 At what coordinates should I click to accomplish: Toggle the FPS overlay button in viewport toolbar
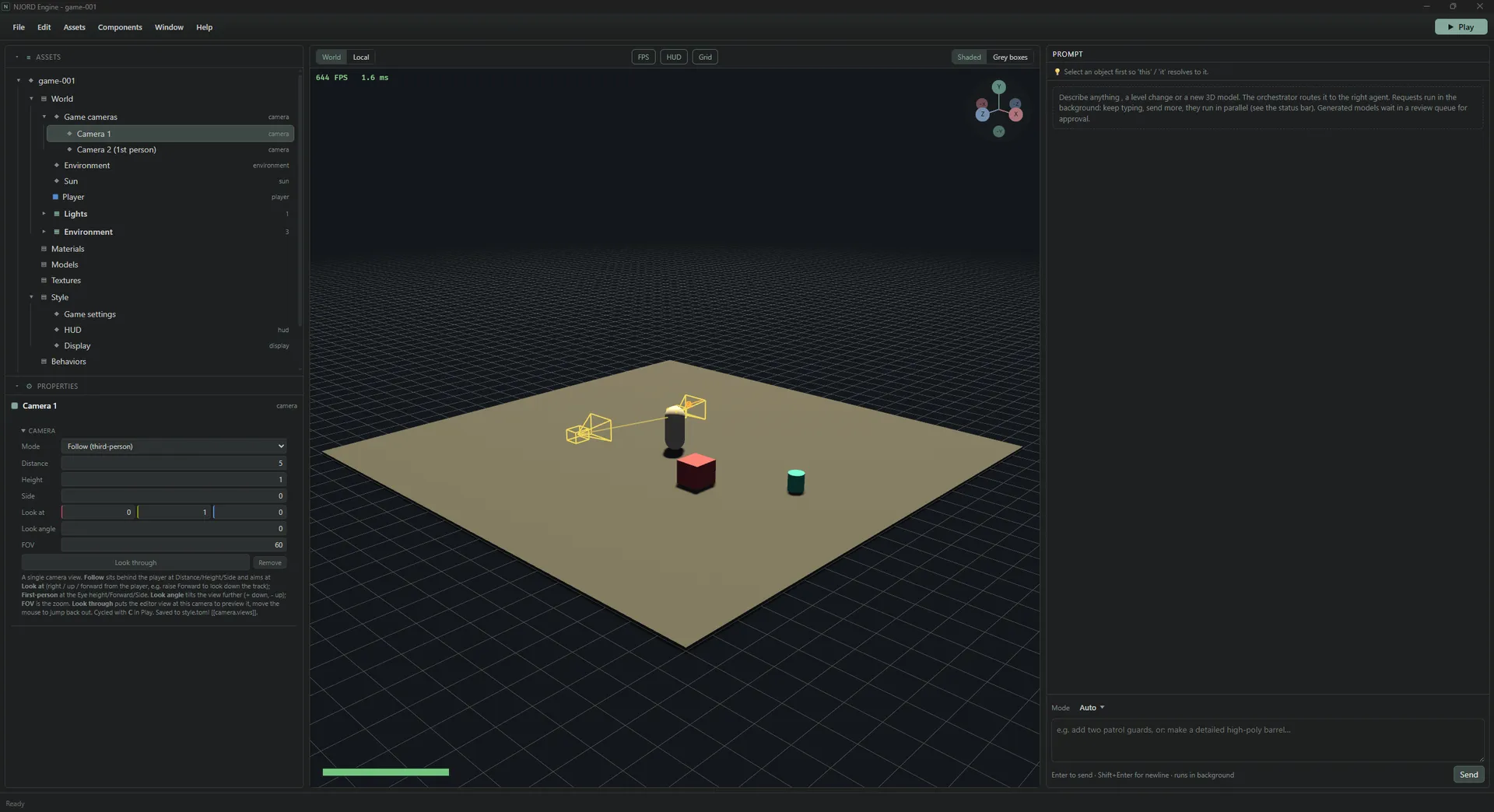pos(644,57)
